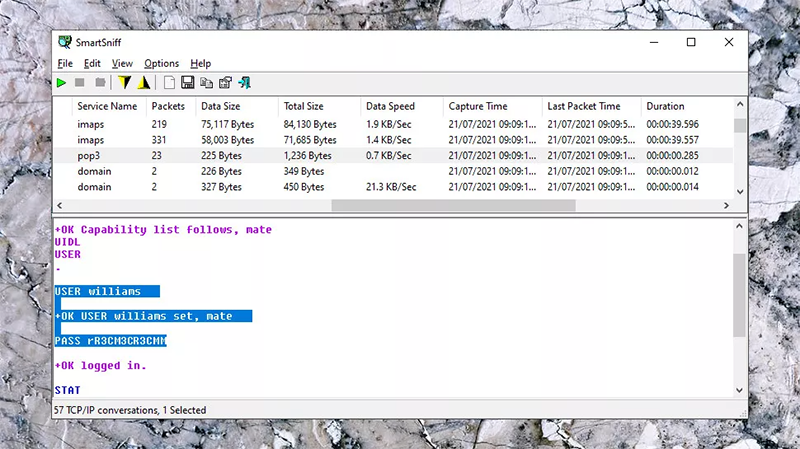This screenshot has height=449, width=800.
Task: Click the horizontal scrollbar right arrow
Action: click(x=725, y=205)
